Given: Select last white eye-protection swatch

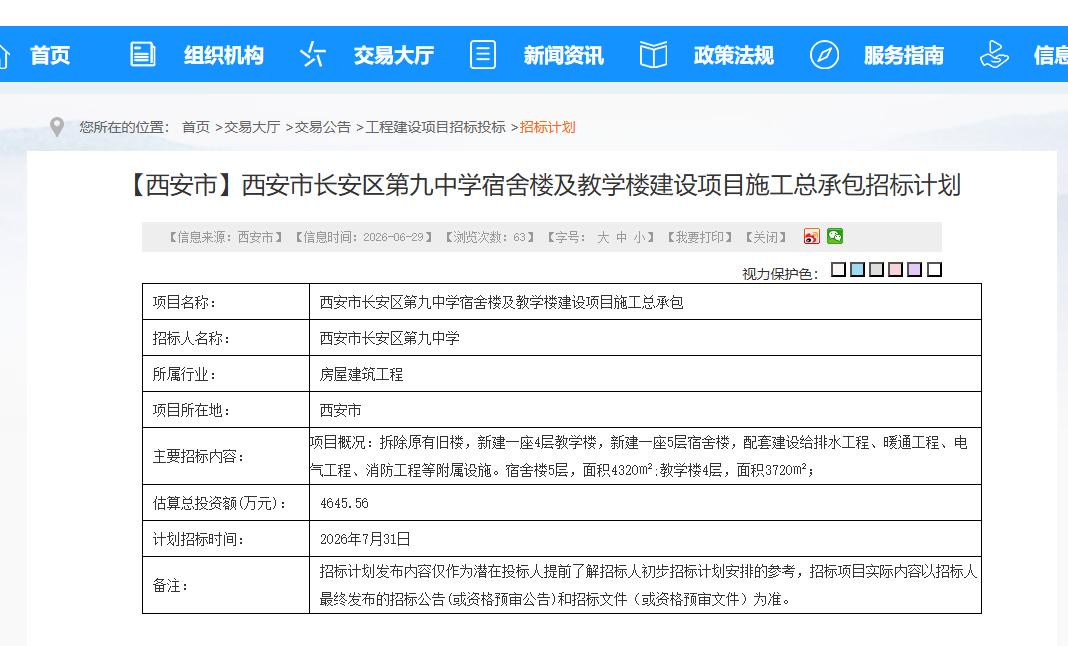Looking at the screenshot, I should (934, 270).
